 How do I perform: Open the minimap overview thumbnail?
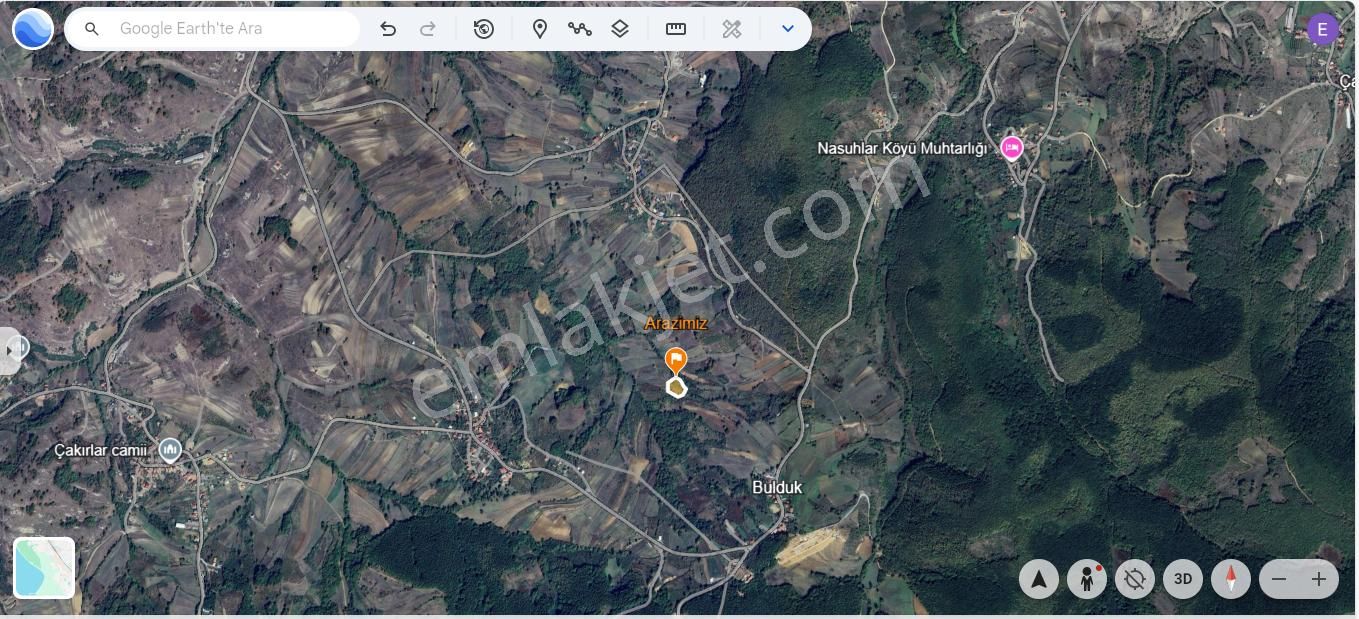pos(44,566)
